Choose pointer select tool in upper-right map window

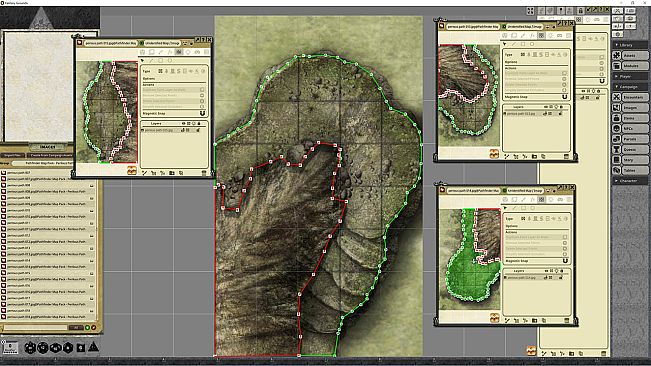505,44
